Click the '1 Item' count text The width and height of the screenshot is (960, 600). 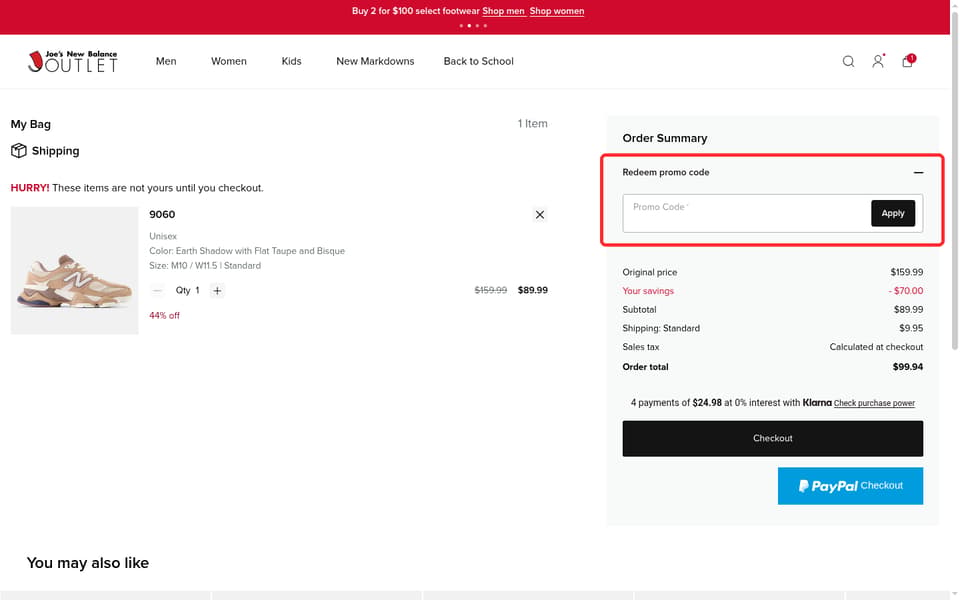click(533, 124)
